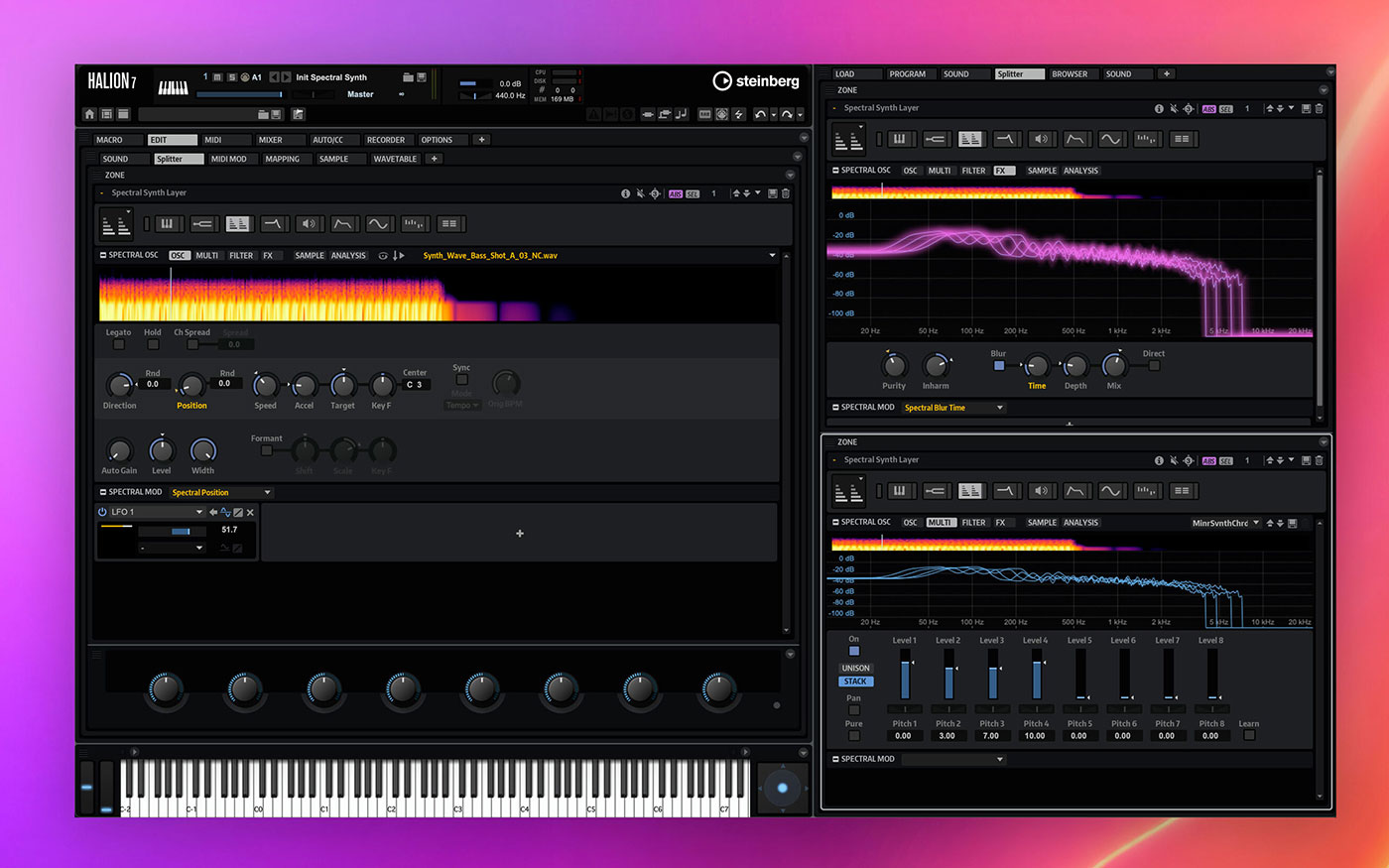This screenshot has height=868, width=1389.
Task: Enable the Legato checkbox
Action: [119, 344]
